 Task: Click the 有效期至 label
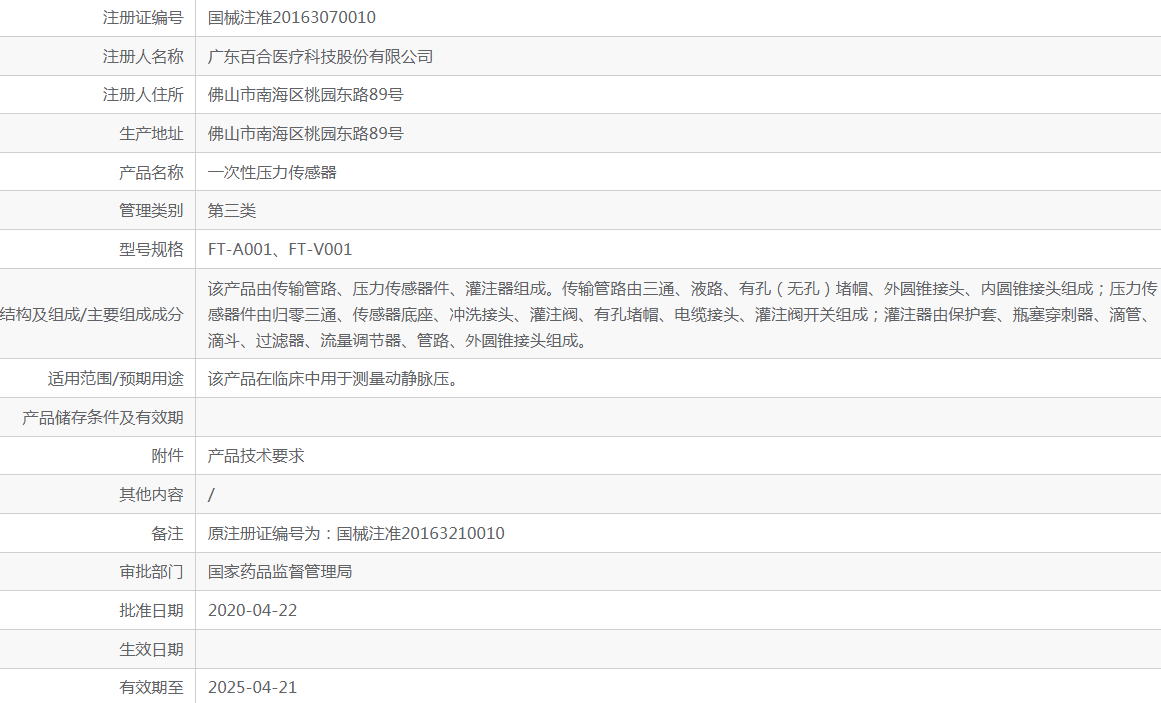[151, 687]
